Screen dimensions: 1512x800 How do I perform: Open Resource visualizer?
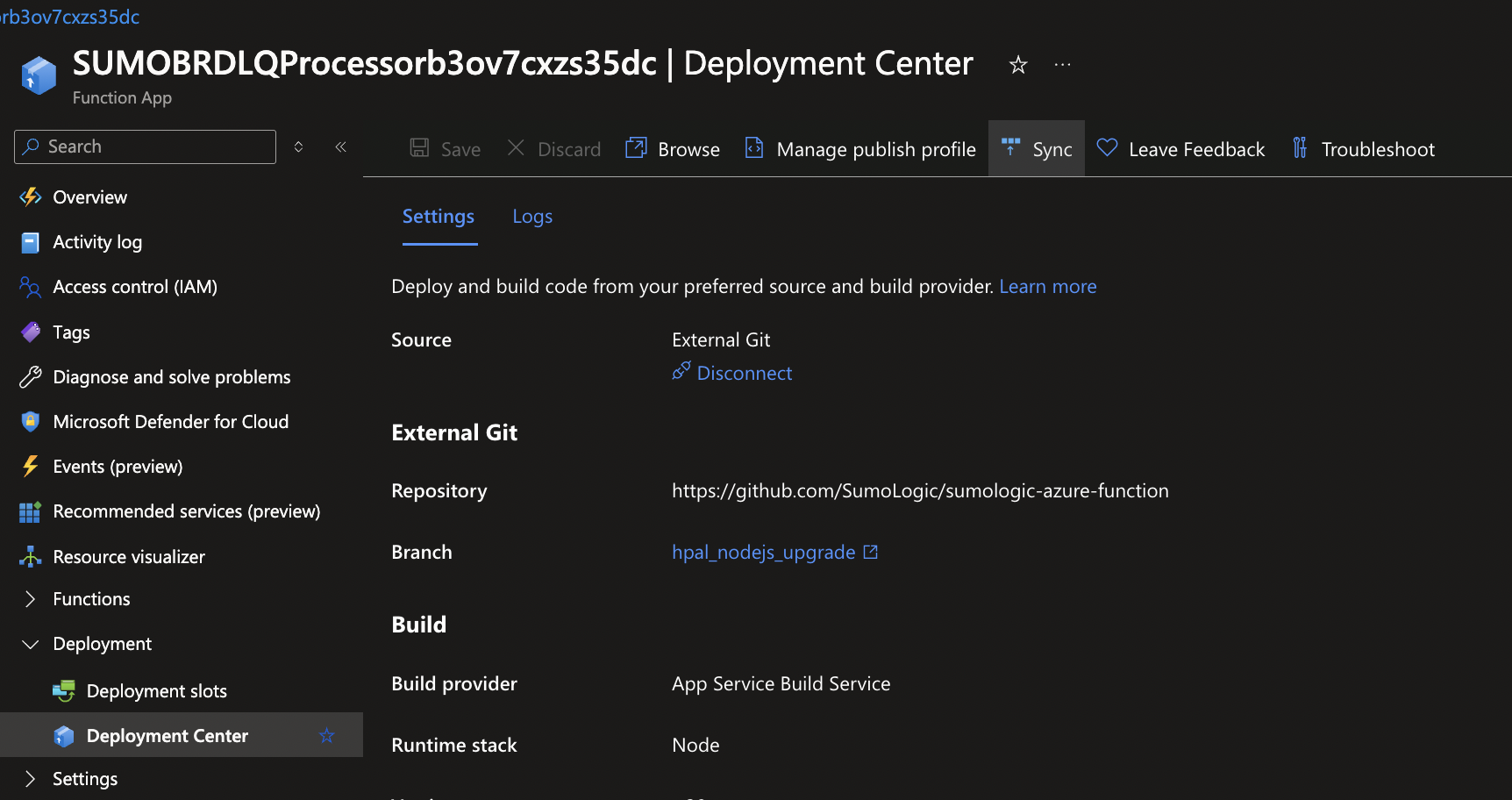tap(128, 556)
